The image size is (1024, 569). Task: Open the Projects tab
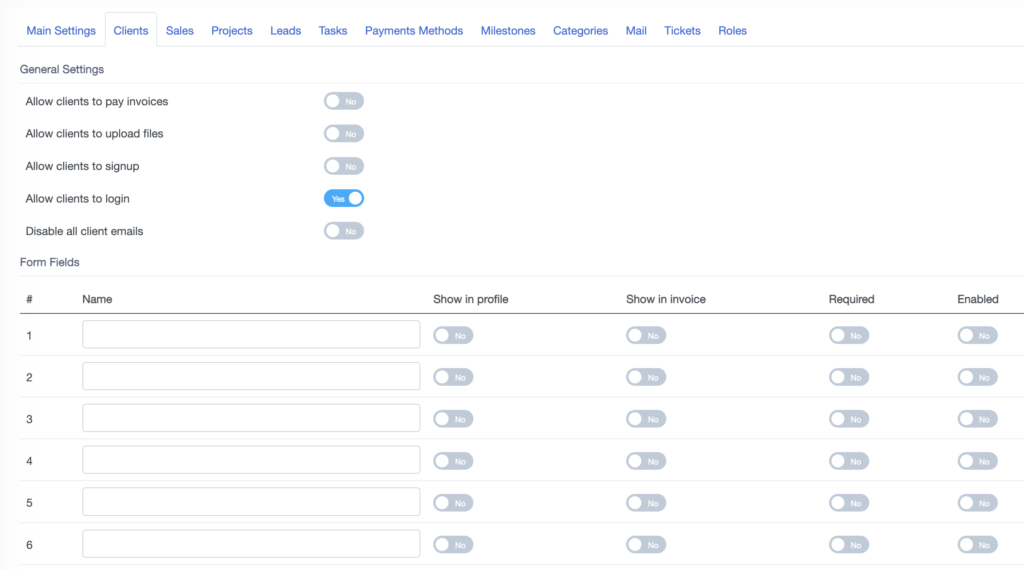click(x=232, y=31)
